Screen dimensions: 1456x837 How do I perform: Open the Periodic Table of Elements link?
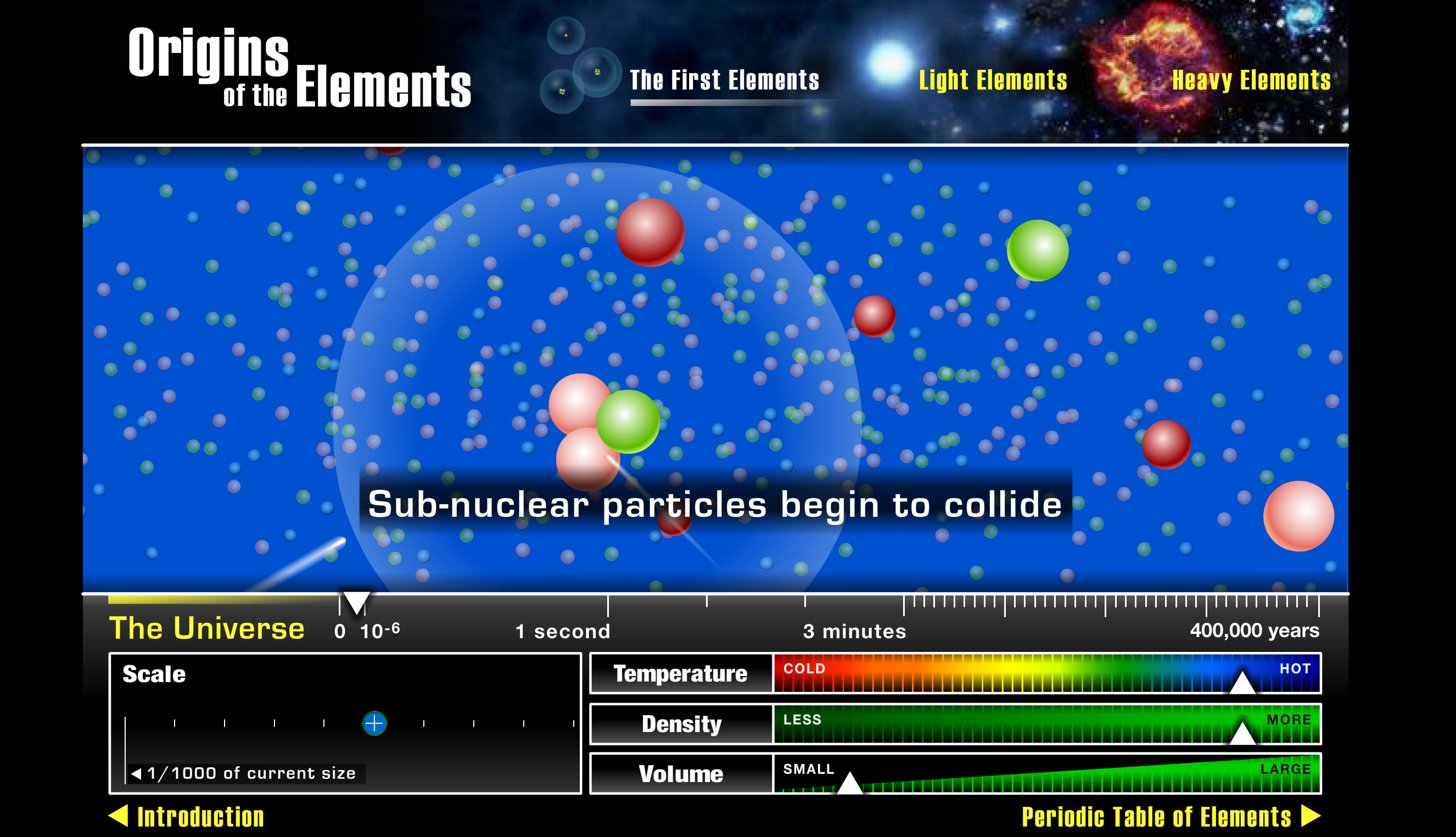[x=1156, y=817]
